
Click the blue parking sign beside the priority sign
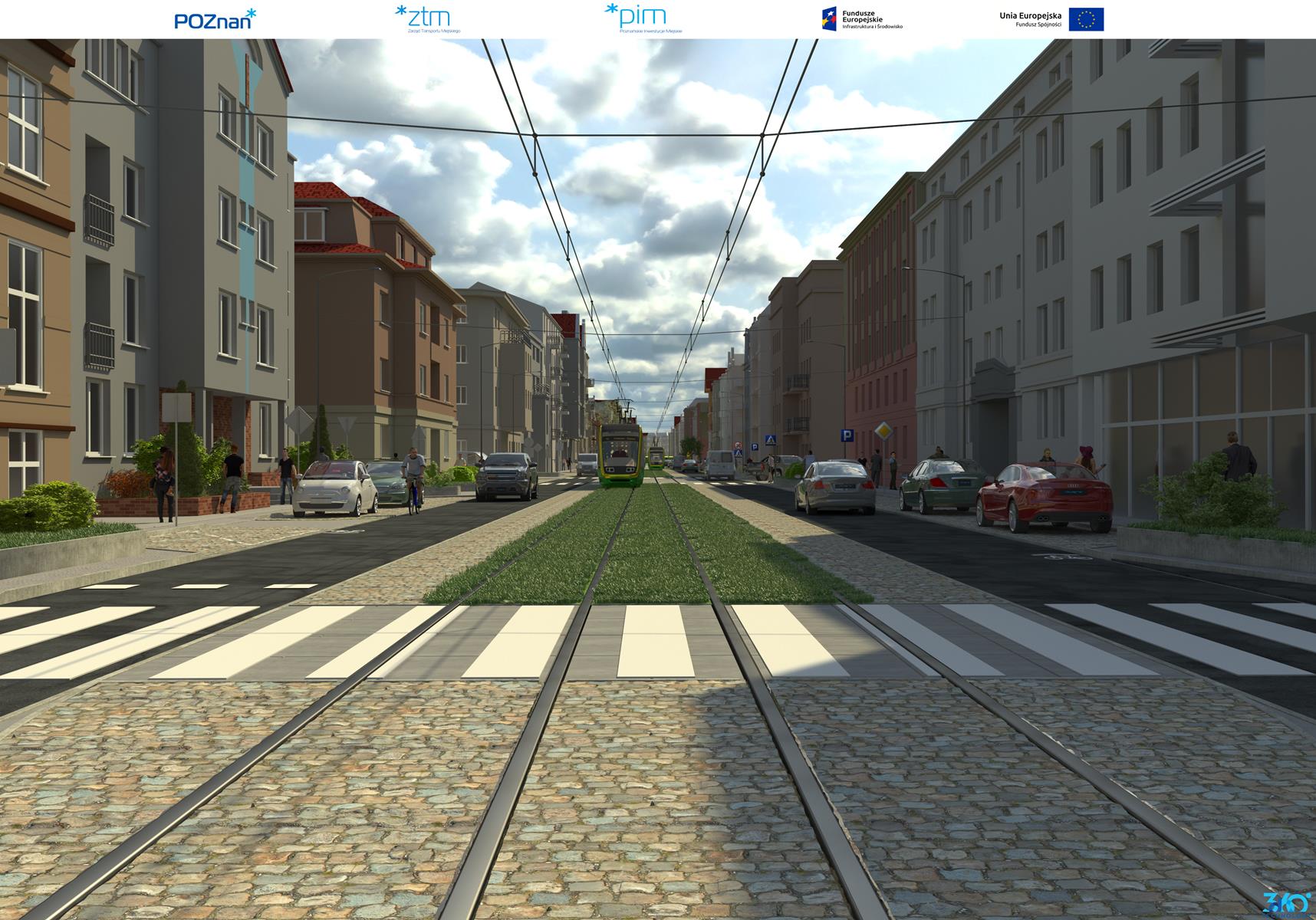pos(847,435)
